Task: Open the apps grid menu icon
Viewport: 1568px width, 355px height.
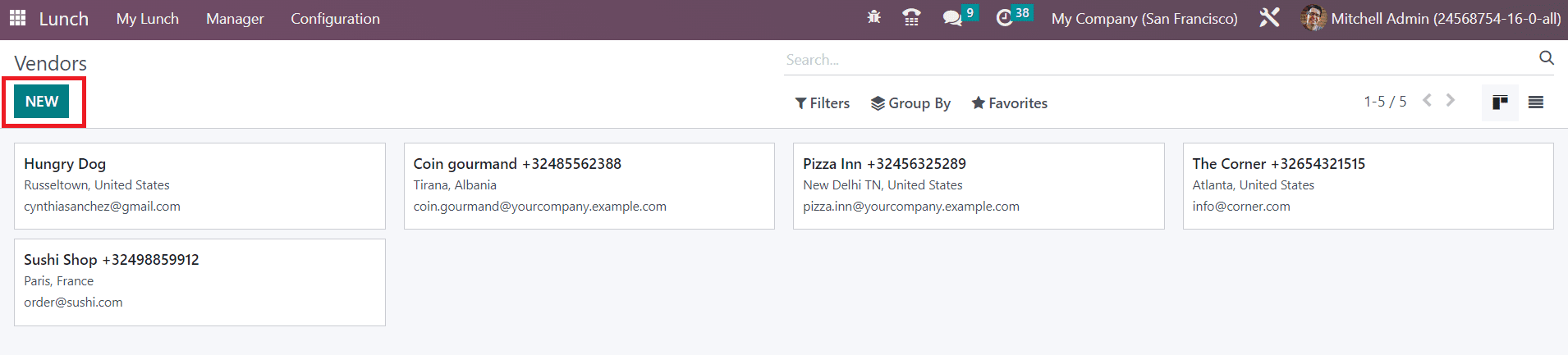Action: point(17,18)
